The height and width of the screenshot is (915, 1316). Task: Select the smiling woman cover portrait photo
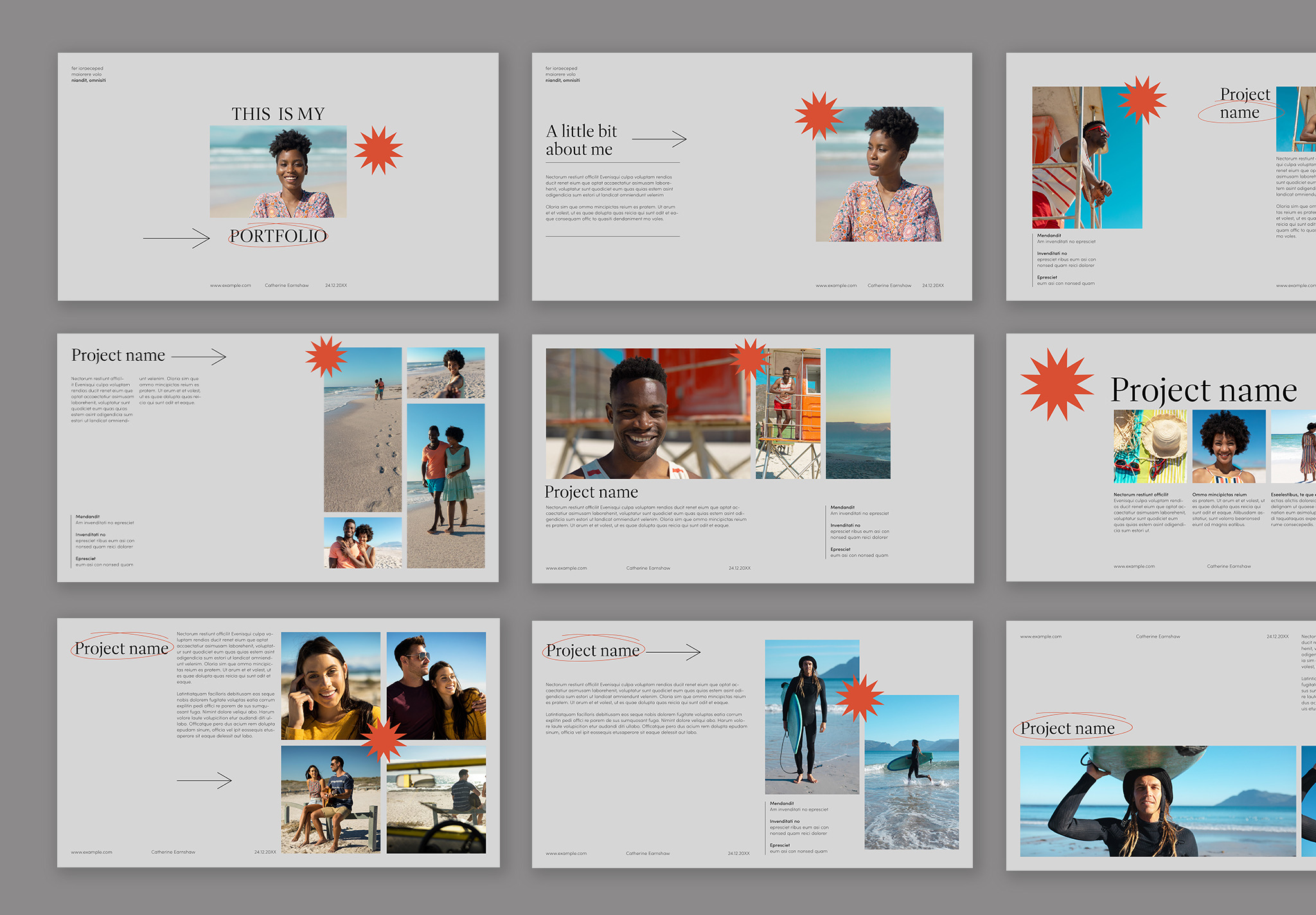[x=278, y=172]
